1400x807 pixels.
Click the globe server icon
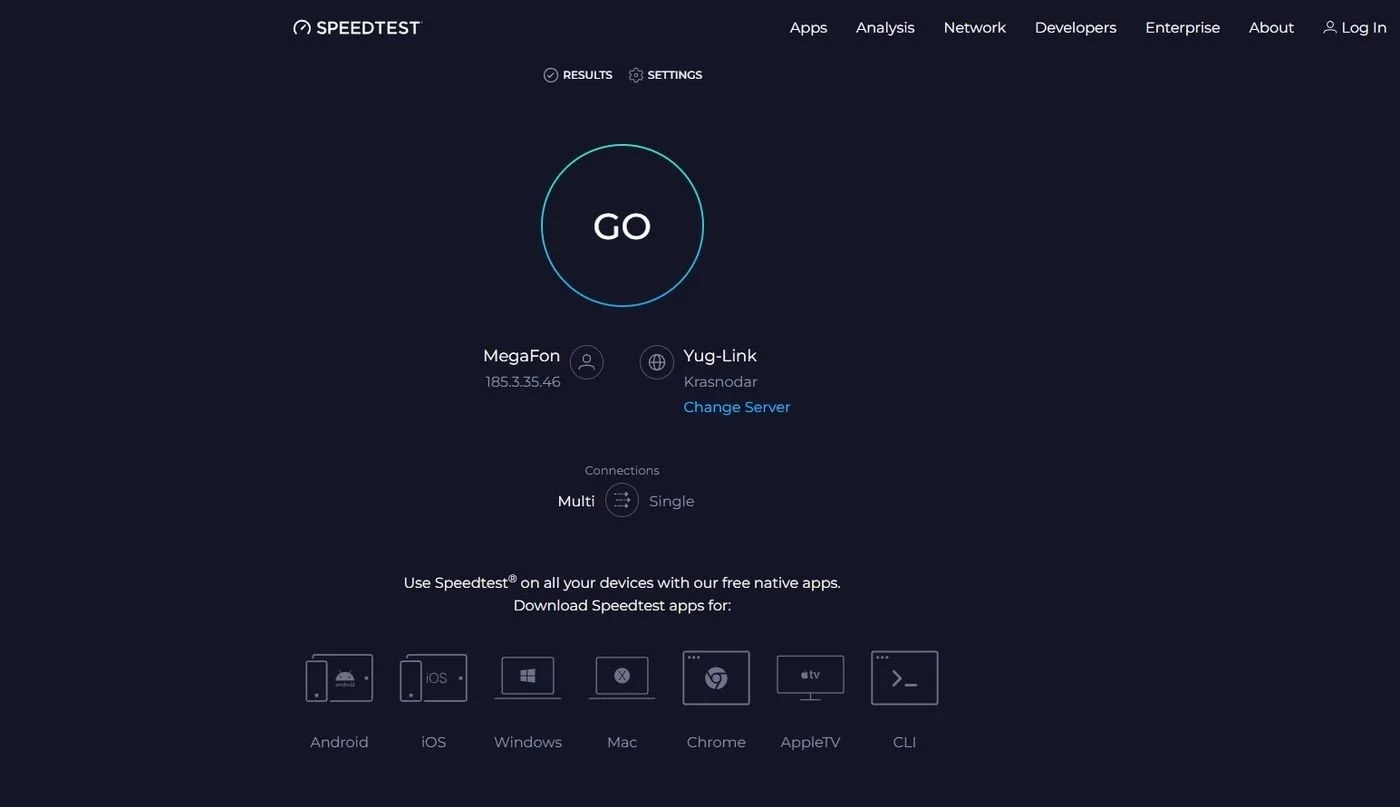[x=657, y=362]
